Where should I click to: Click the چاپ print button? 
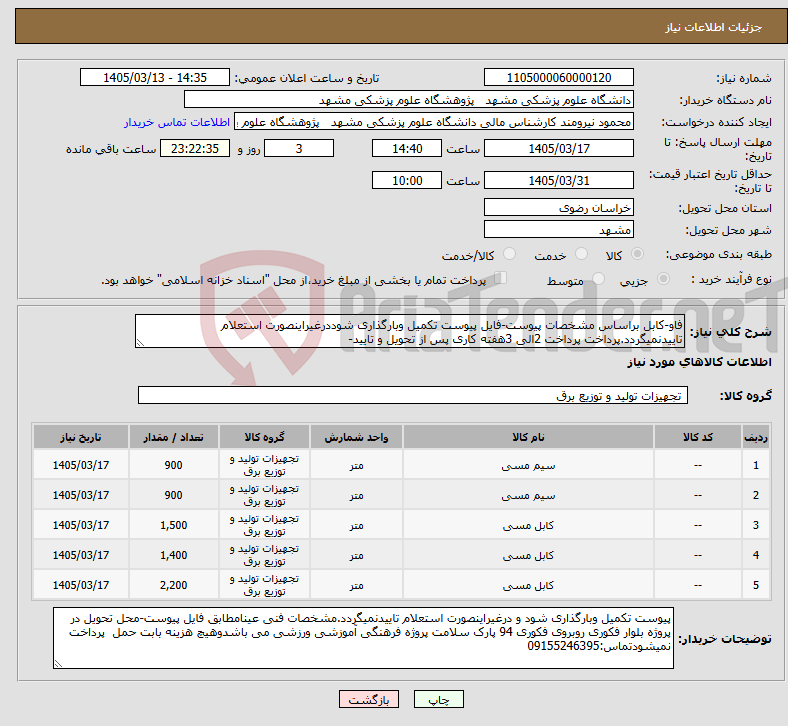(x=439, y=699)
